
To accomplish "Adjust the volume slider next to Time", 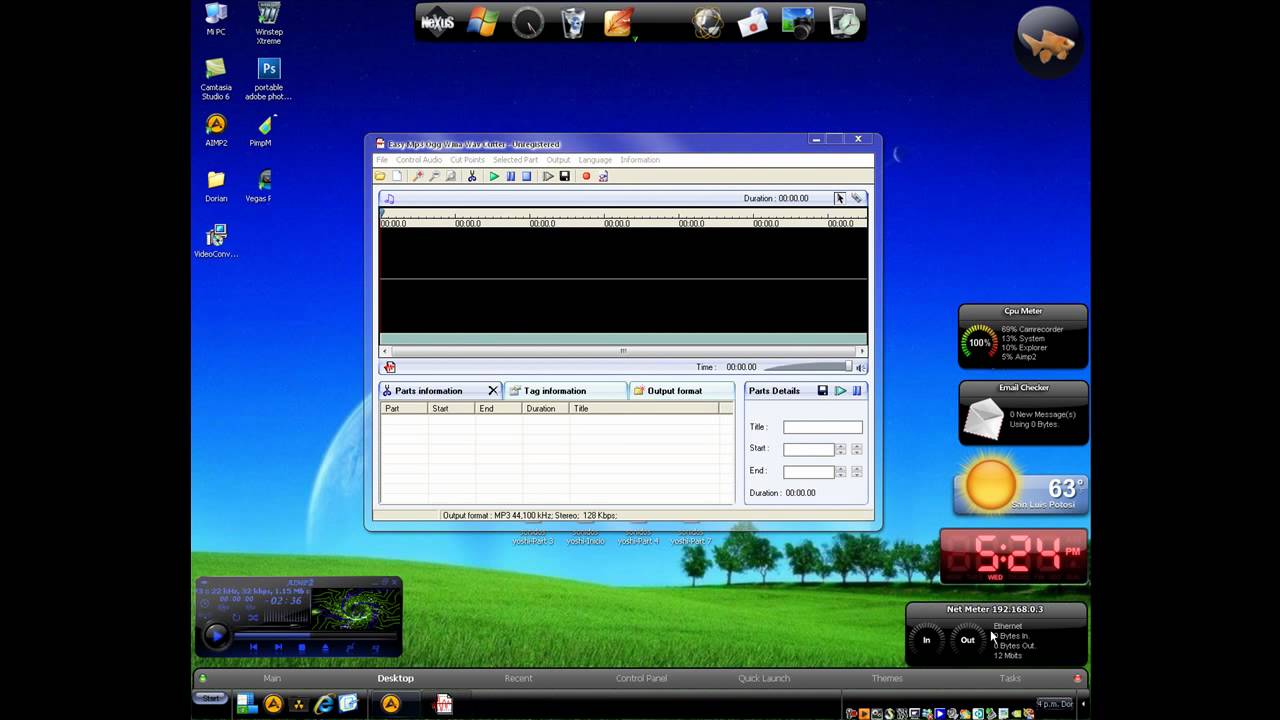I will point(807,367).
